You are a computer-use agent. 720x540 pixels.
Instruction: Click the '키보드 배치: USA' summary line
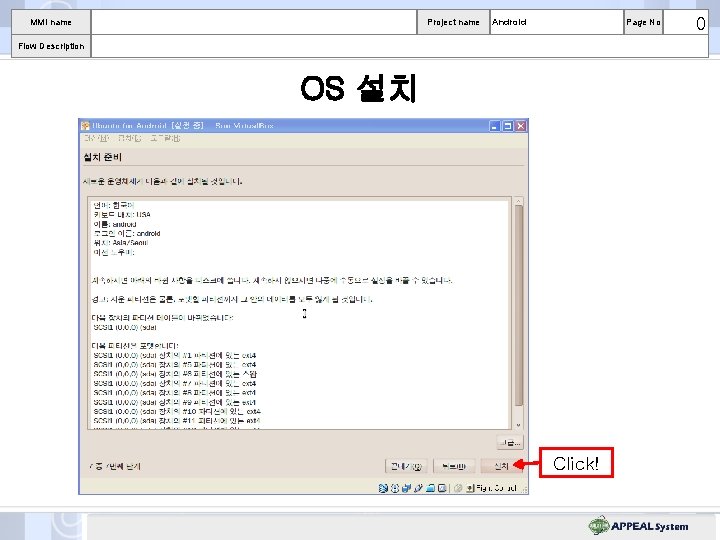[x=122, y=214]
